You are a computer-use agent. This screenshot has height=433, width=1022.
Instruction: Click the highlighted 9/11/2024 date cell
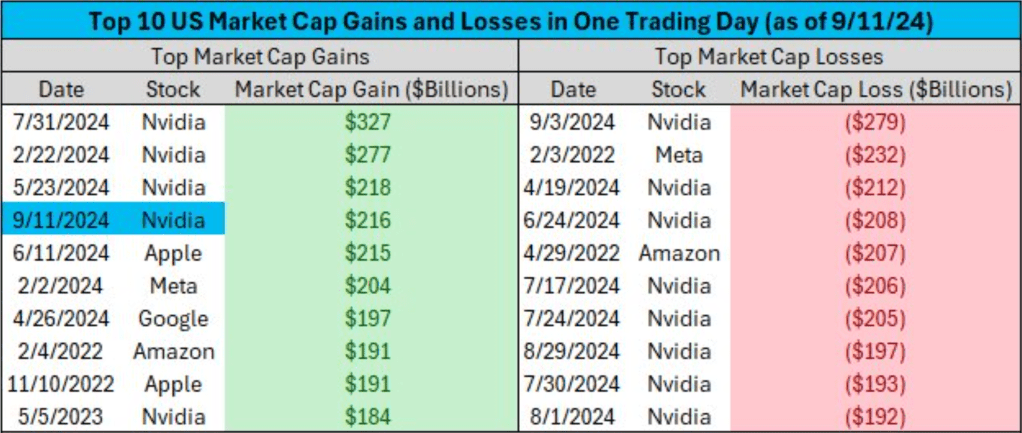(x=63, y=220)
